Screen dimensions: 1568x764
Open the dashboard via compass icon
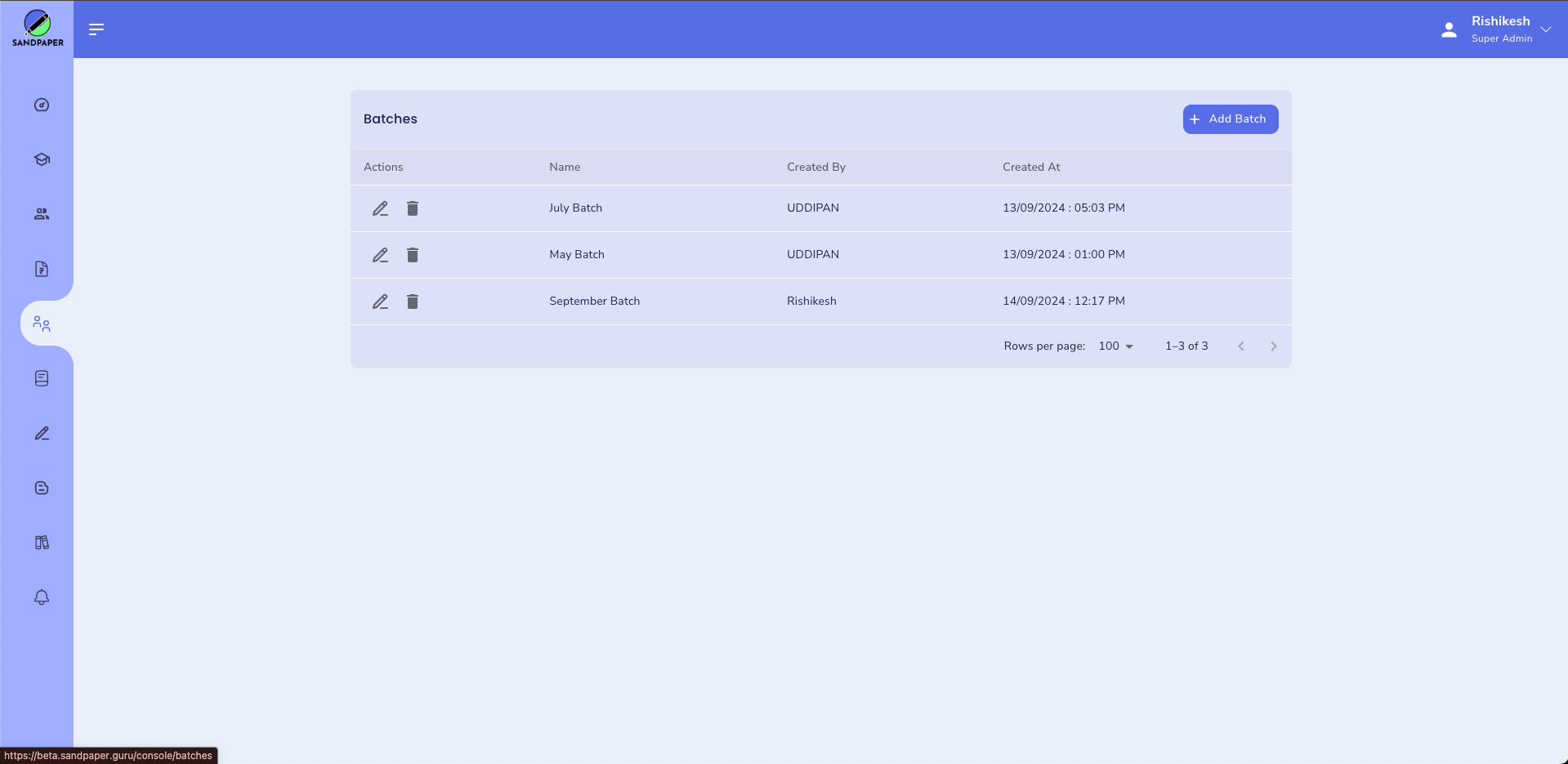point(41,105)
